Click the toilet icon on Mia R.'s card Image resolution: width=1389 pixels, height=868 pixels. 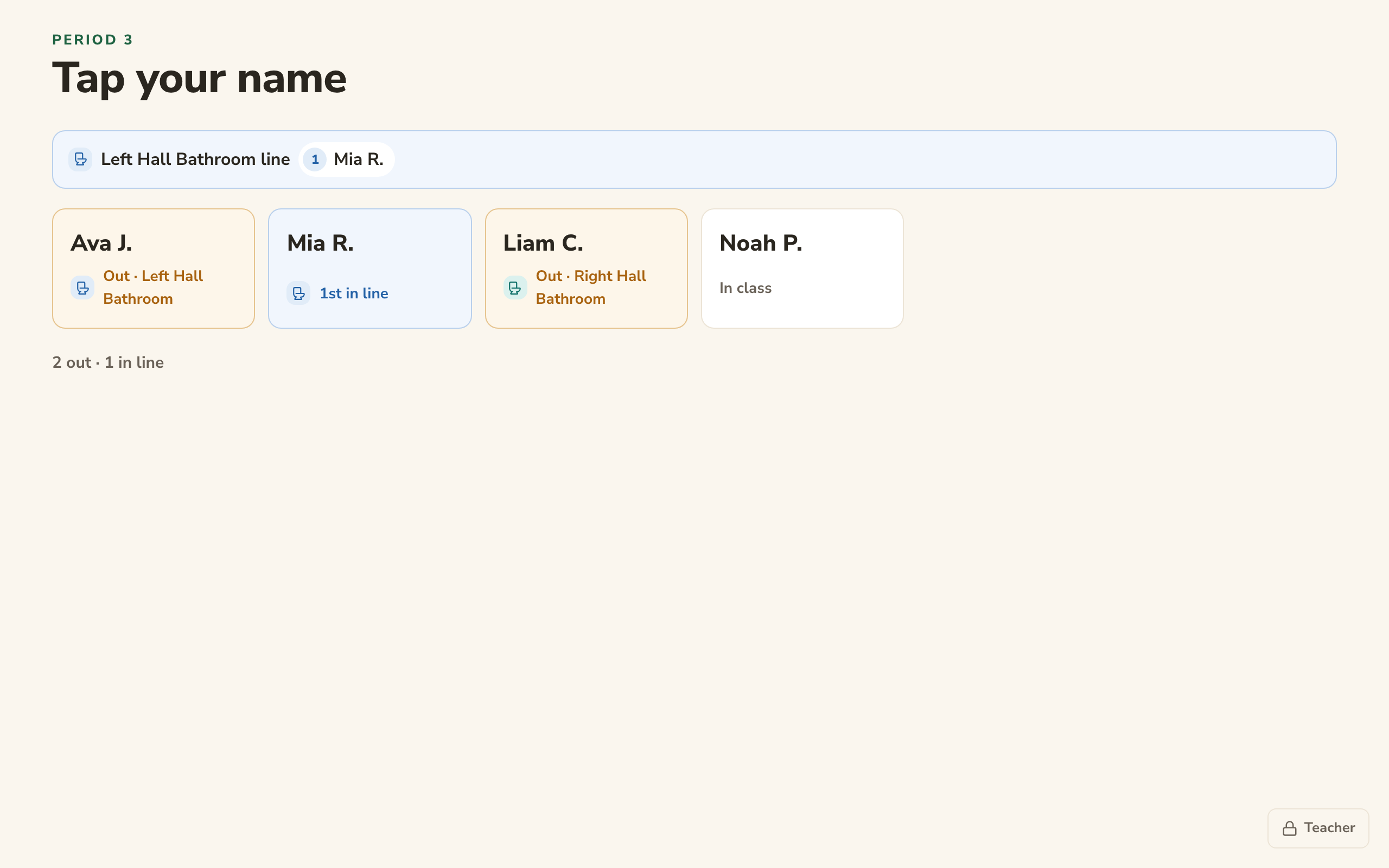(298, 293)
